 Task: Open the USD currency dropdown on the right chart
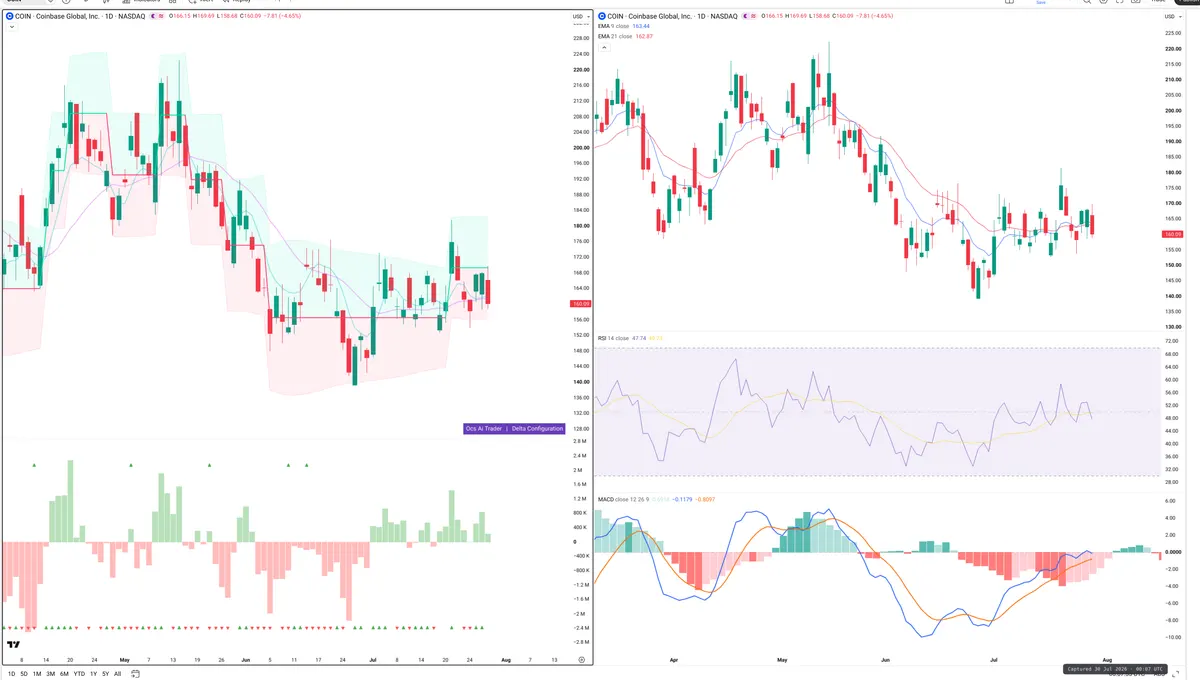(x=1172, y=17)
